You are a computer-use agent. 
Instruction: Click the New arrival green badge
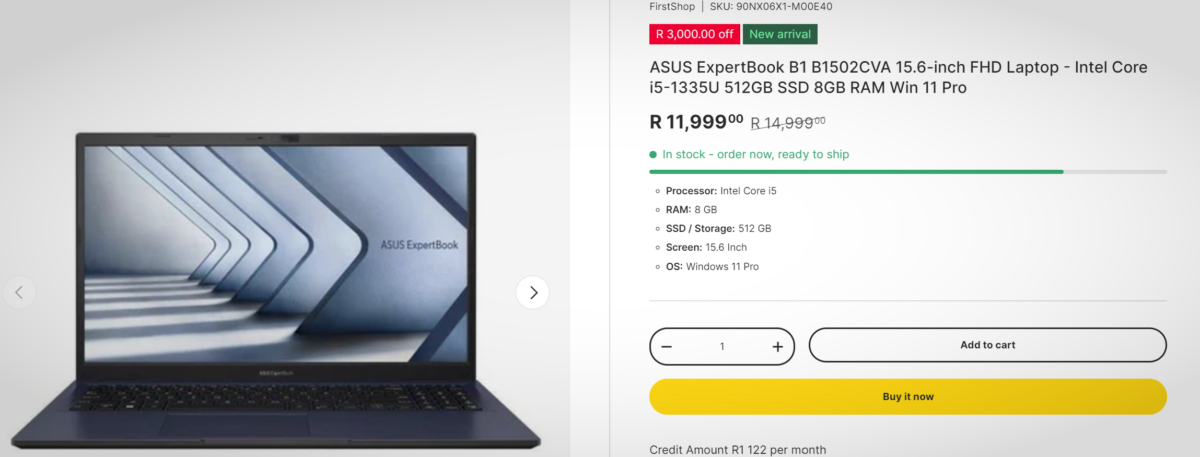[780, 34]
